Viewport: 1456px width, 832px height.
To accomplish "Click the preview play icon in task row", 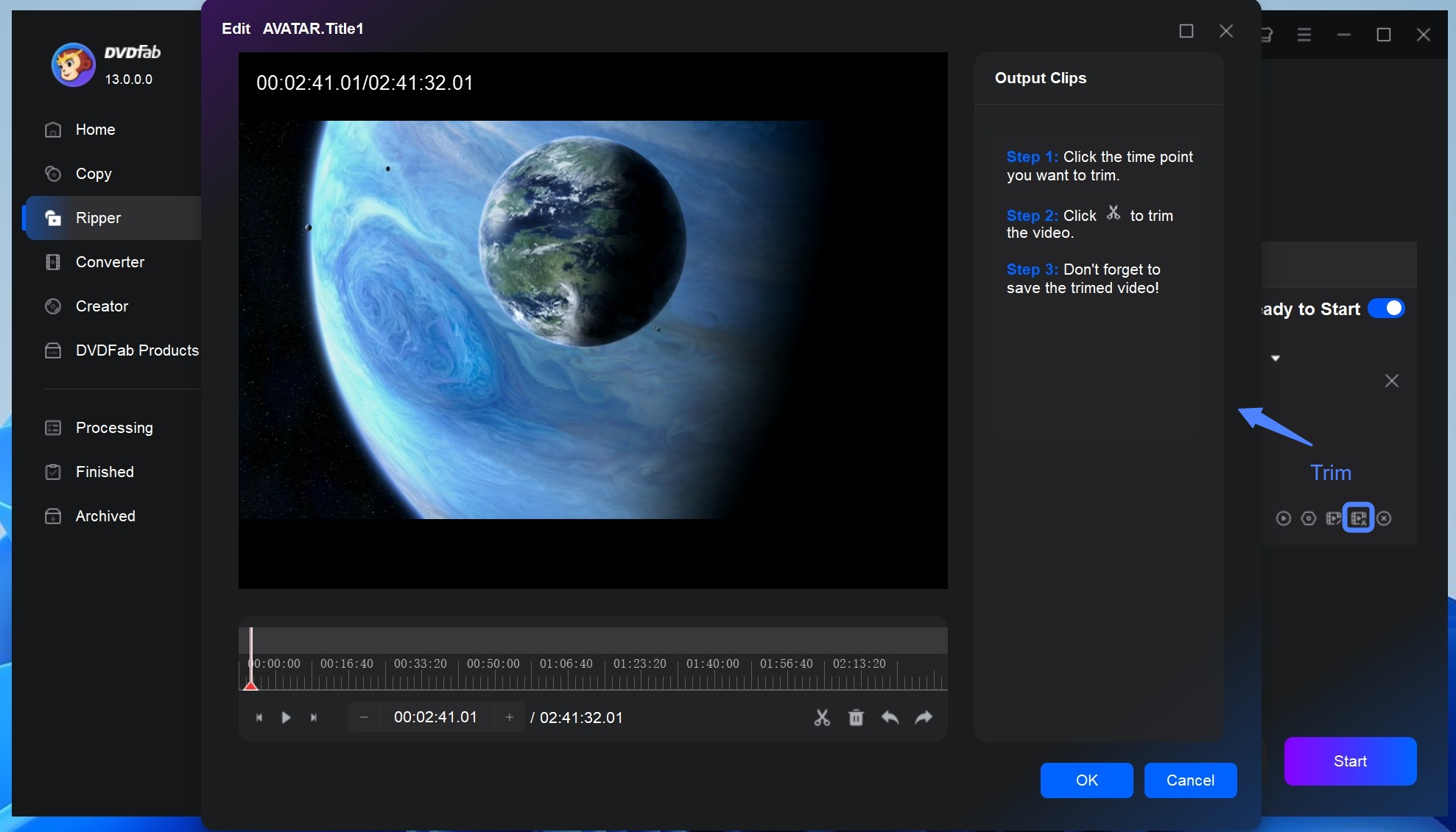I will [x=1284, y=518].
